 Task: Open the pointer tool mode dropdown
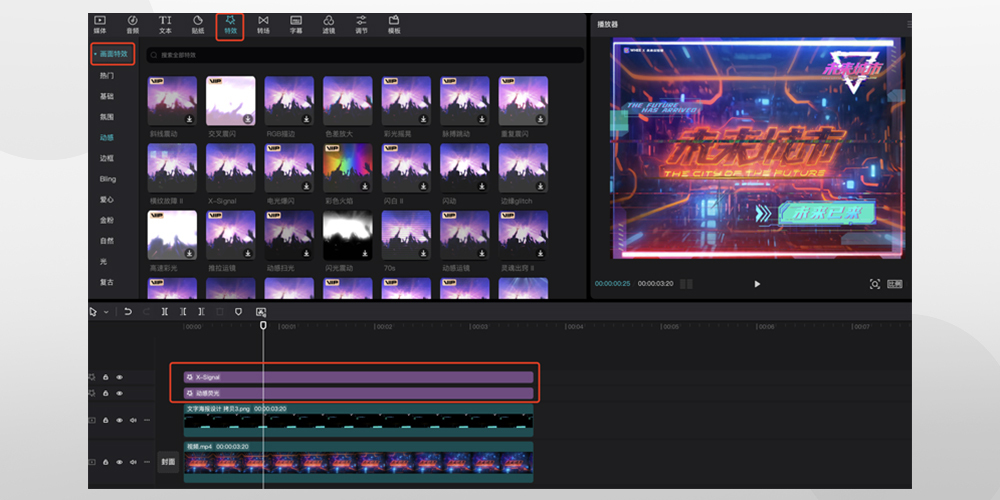point(106,312)
